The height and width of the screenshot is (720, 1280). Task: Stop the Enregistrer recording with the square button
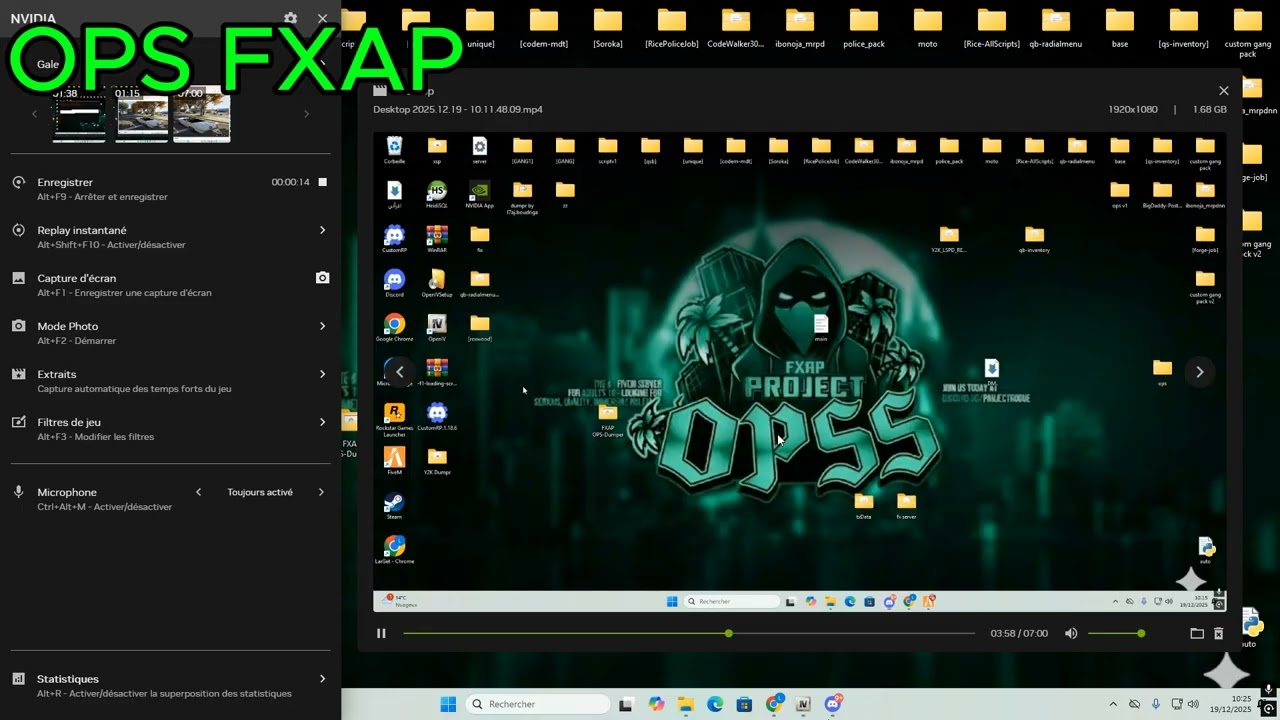coord(322,182)
